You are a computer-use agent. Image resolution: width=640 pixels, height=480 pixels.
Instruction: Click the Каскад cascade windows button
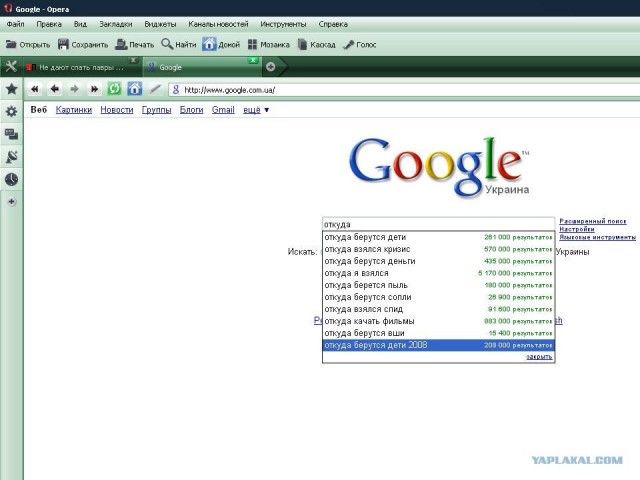point(316,44)
